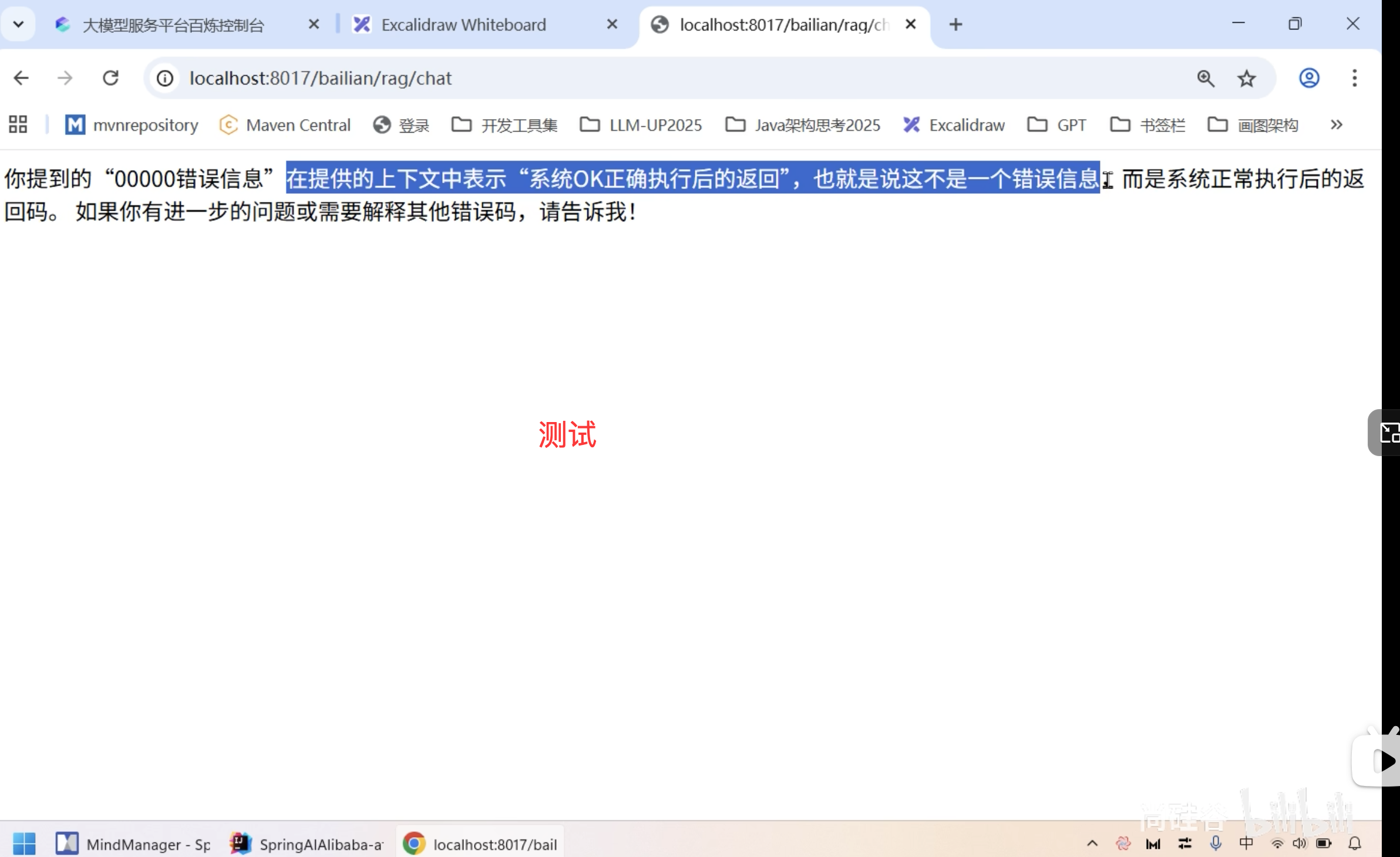The width and height of the screenshot is (1400, 857).
Task: Reload the current page
Action: pyautogui.click(x=111, y=77)
